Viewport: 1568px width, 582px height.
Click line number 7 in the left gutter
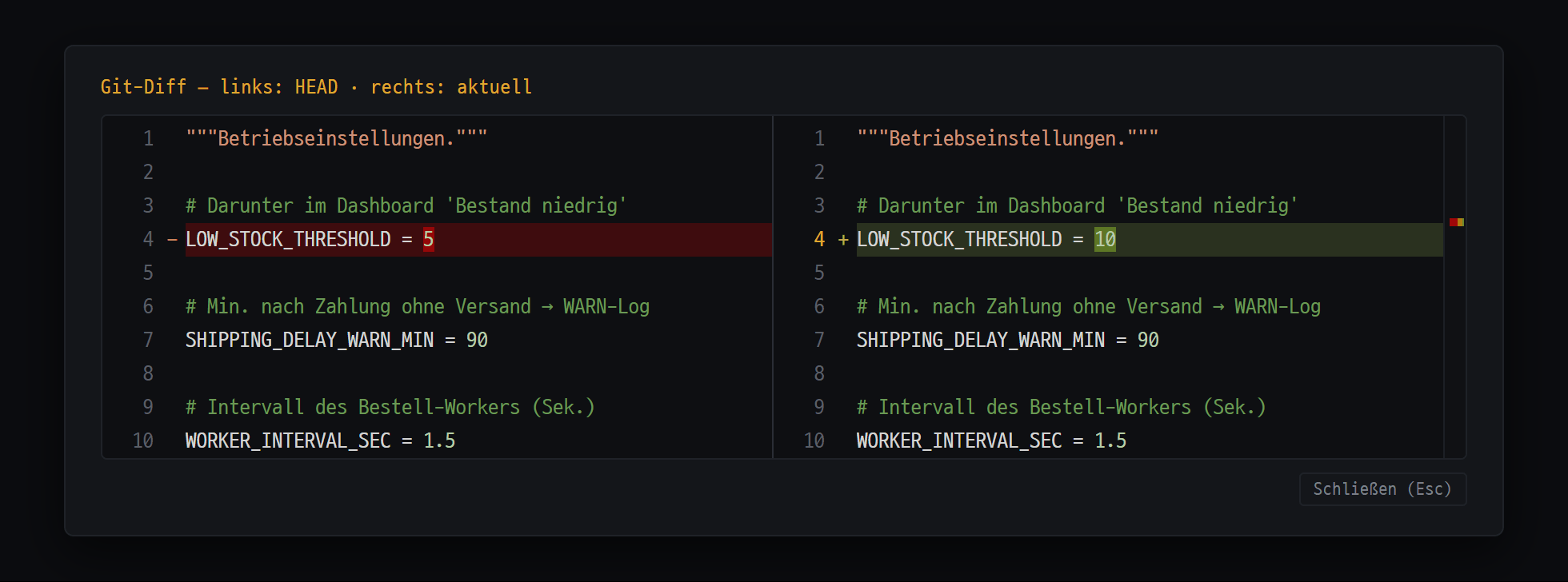pyautogui.click(x=148, y=340)
